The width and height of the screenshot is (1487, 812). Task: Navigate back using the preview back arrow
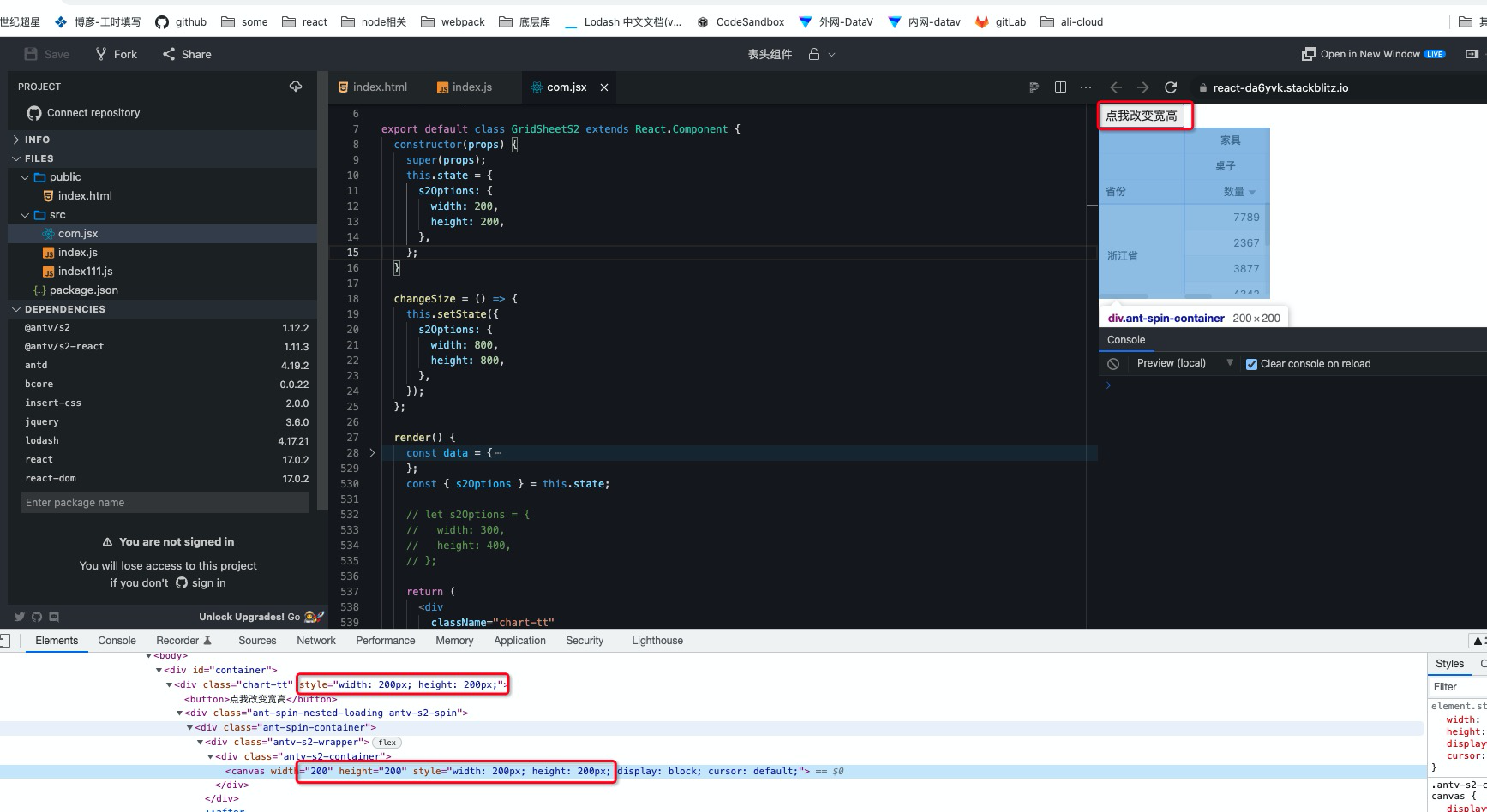1115,87
